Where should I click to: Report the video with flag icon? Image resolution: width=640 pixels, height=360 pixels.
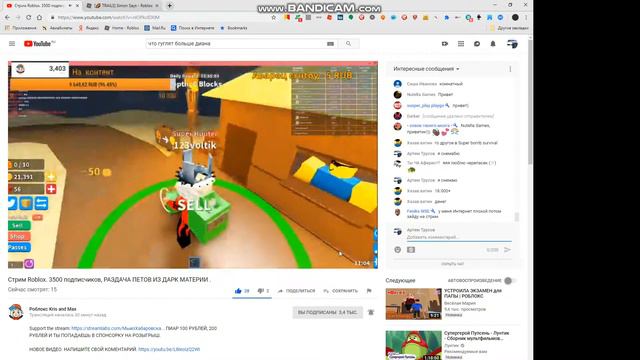(x=369, y=291)
